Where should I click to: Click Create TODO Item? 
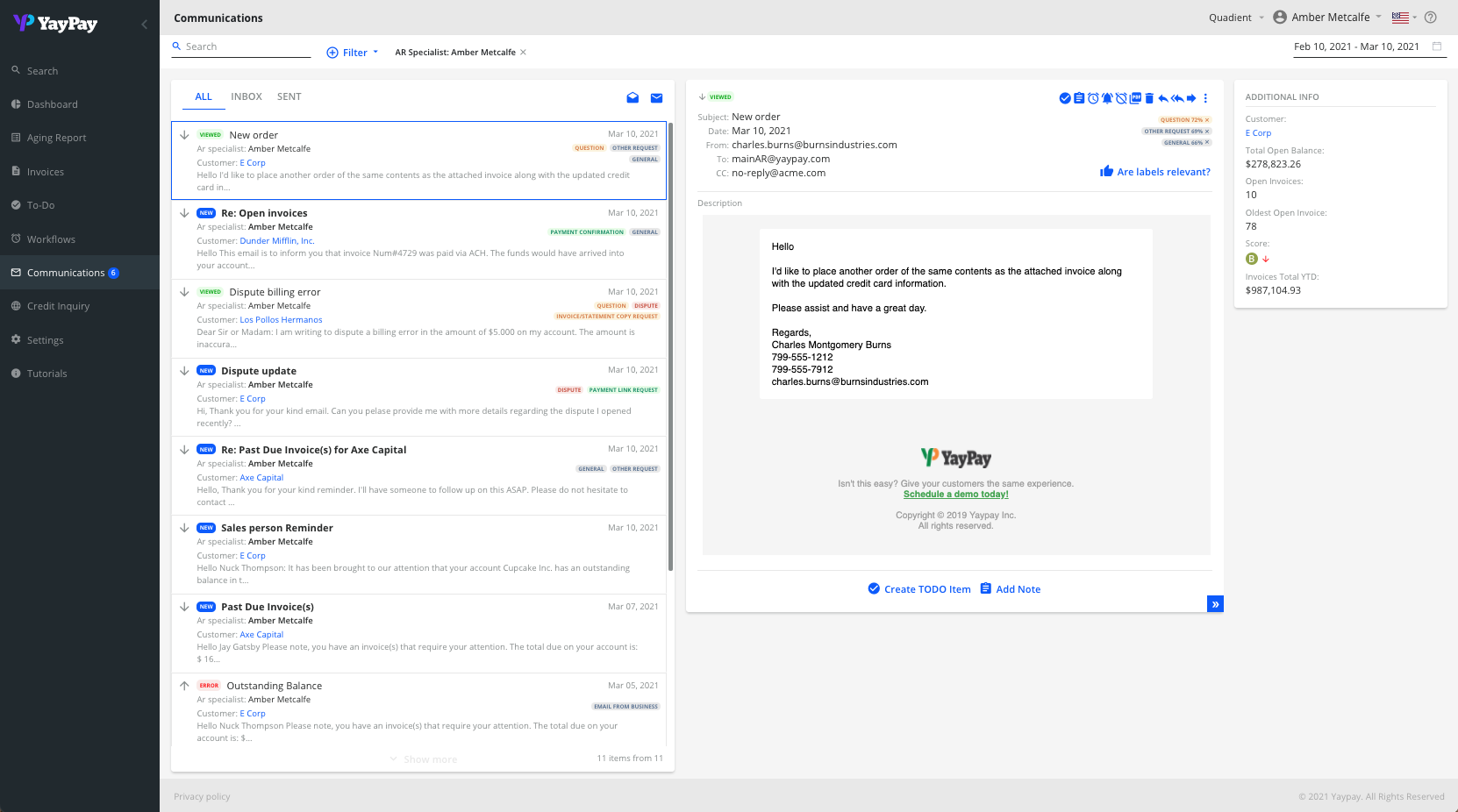pos(918,589)
